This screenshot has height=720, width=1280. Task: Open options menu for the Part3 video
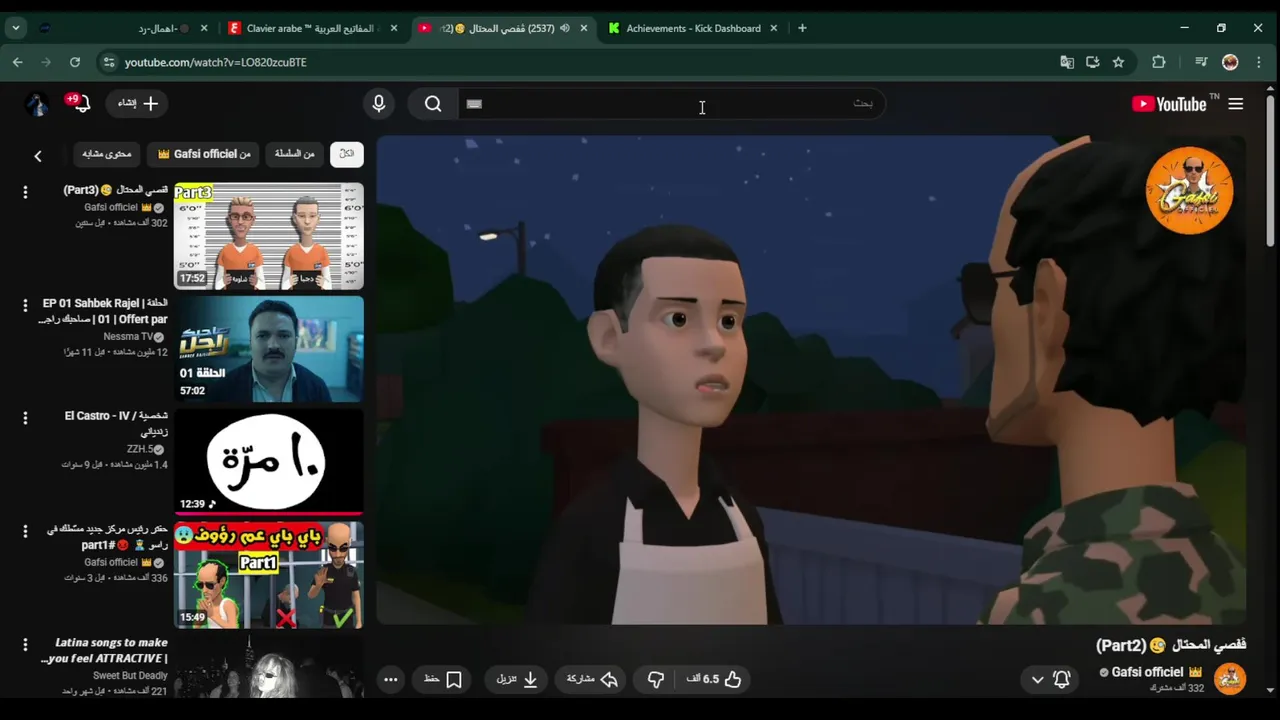click(x=25, y=192)
